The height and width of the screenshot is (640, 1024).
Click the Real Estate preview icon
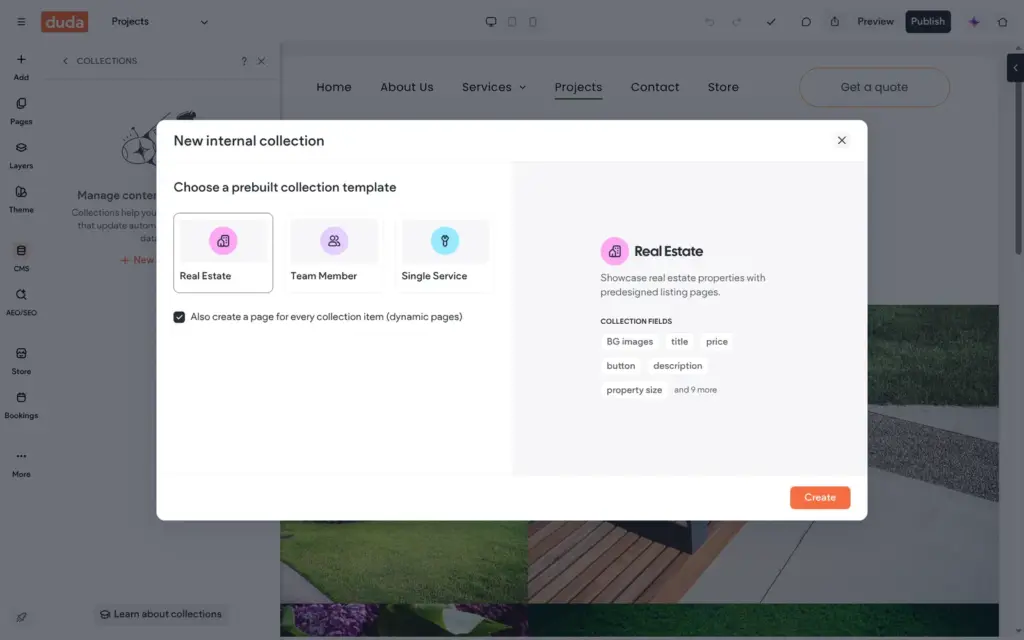coord(614,251)
